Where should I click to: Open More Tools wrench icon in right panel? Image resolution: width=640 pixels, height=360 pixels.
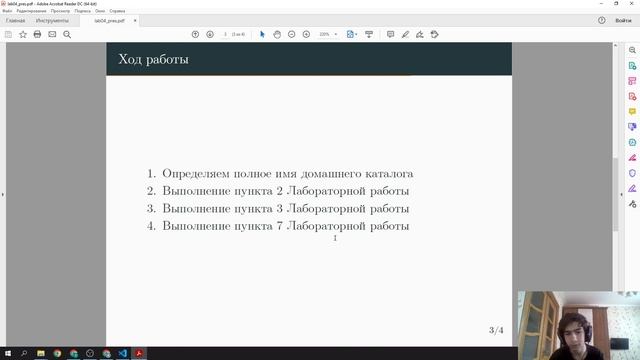pos(632,204)
